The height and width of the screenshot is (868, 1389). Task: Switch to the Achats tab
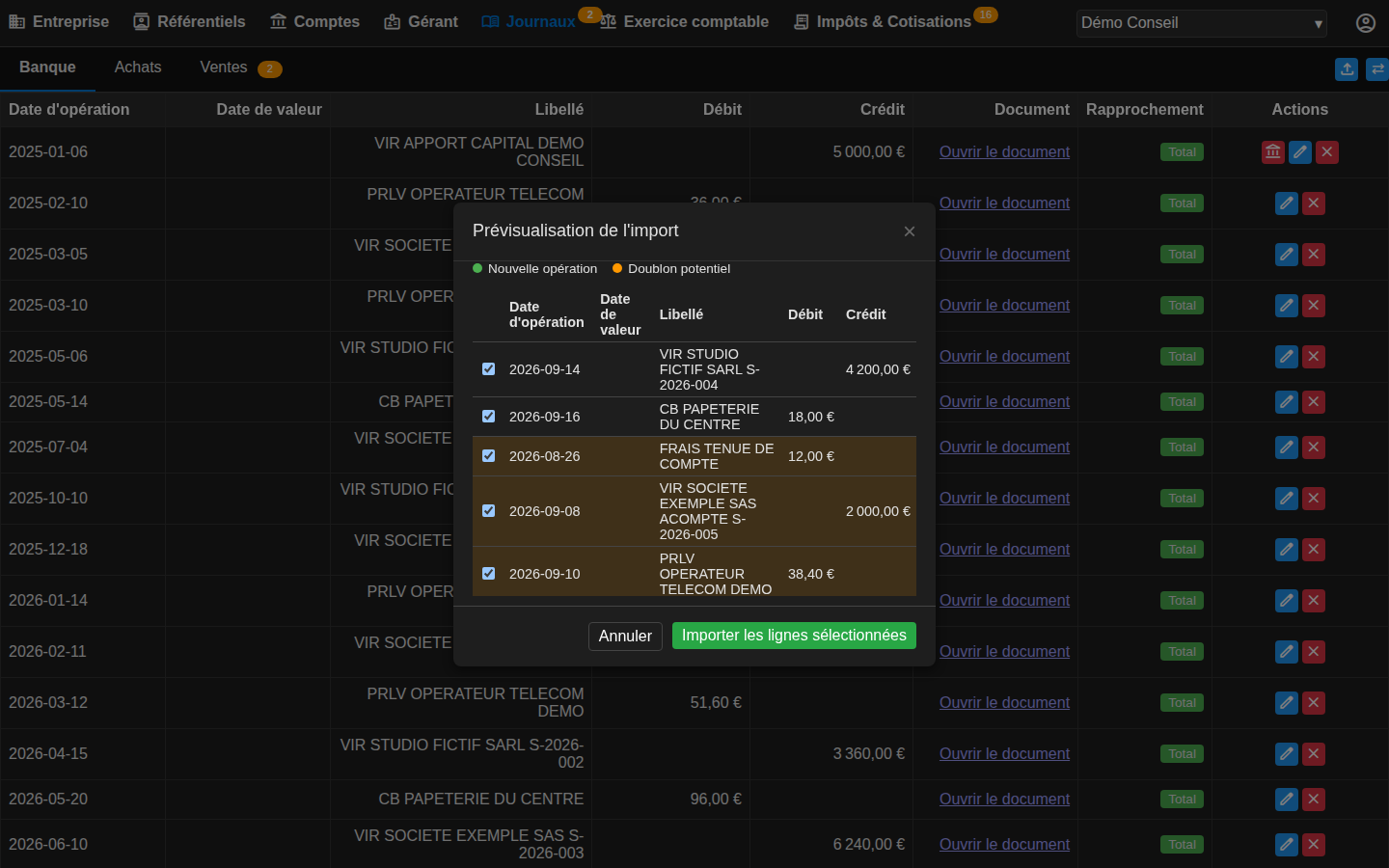click(138, 68)
